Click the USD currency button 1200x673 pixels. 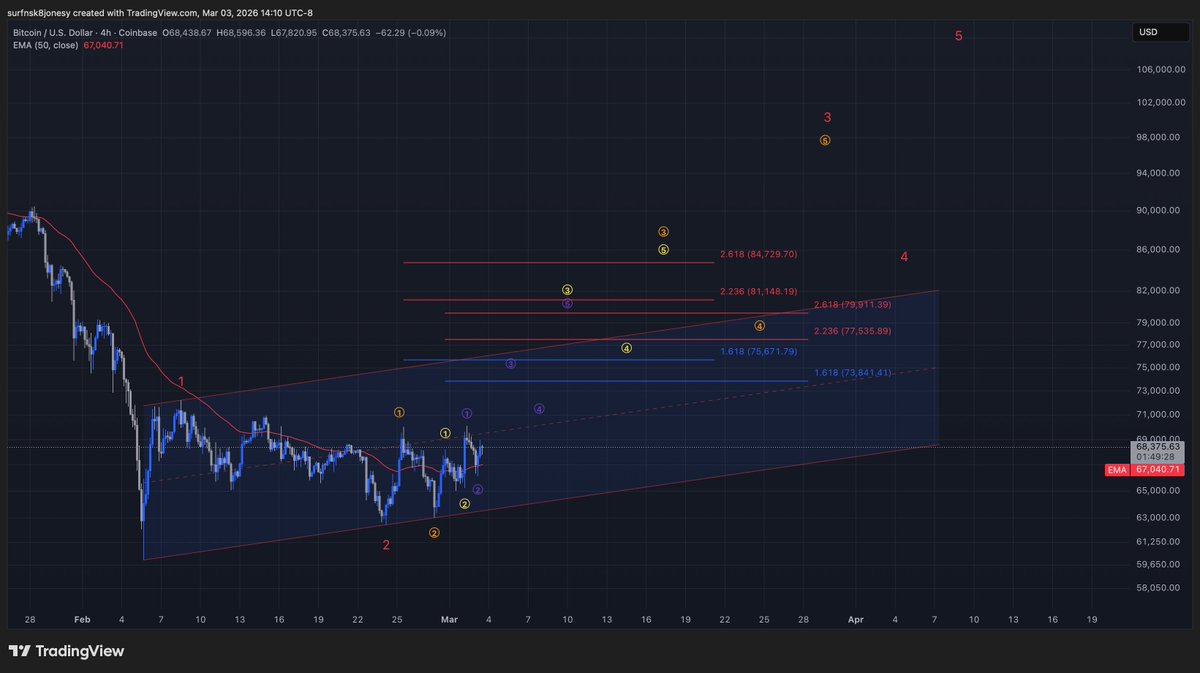[x=1162, y=32]
